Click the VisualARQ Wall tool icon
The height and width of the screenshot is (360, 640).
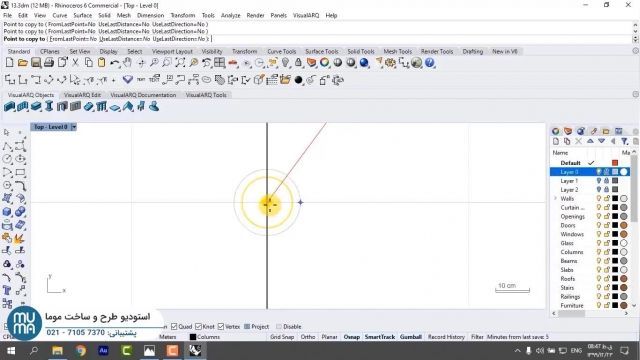pos(9,107)
